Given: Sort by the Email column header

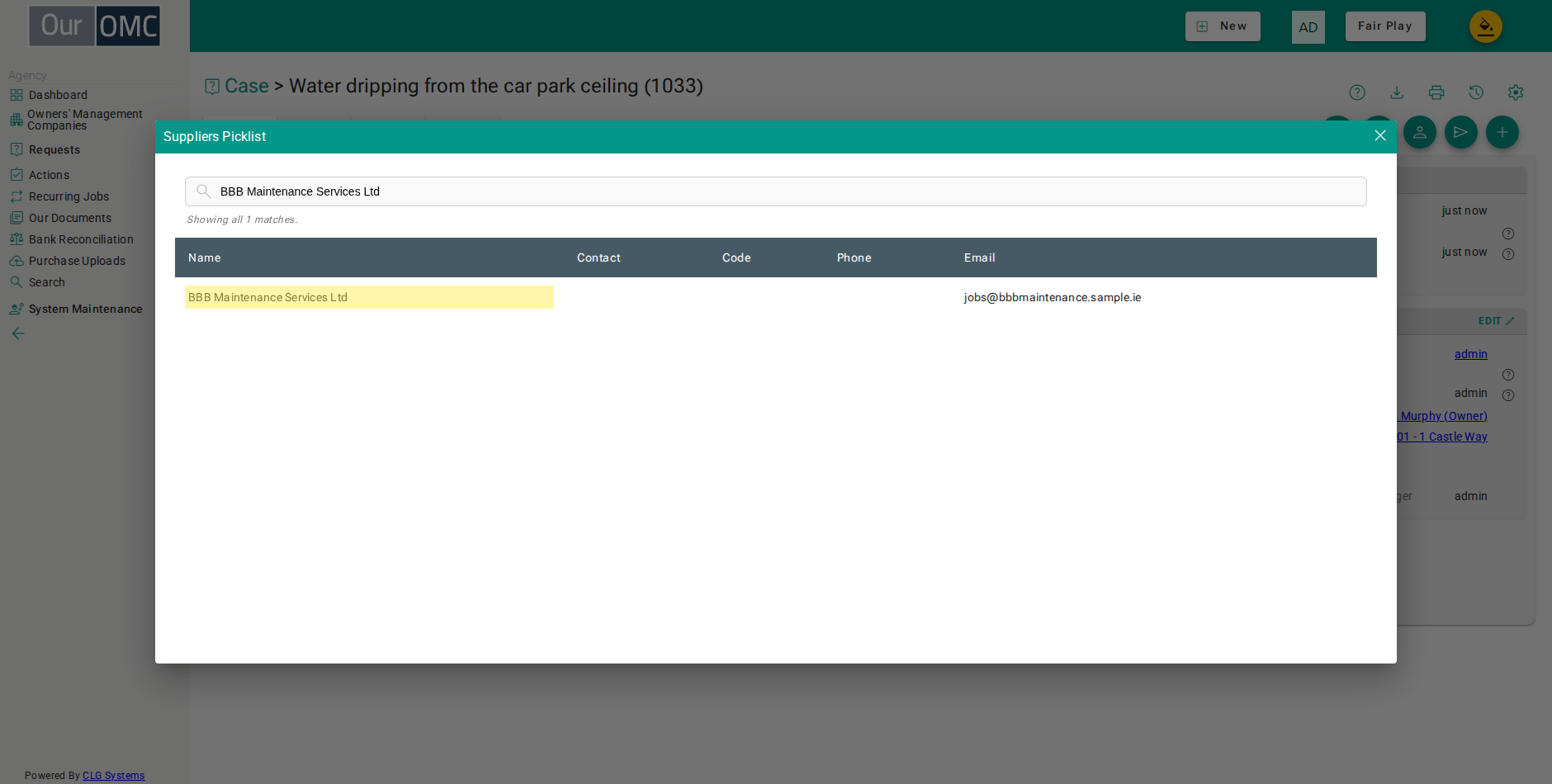Looking at the screenshot, I should [979, 257].
